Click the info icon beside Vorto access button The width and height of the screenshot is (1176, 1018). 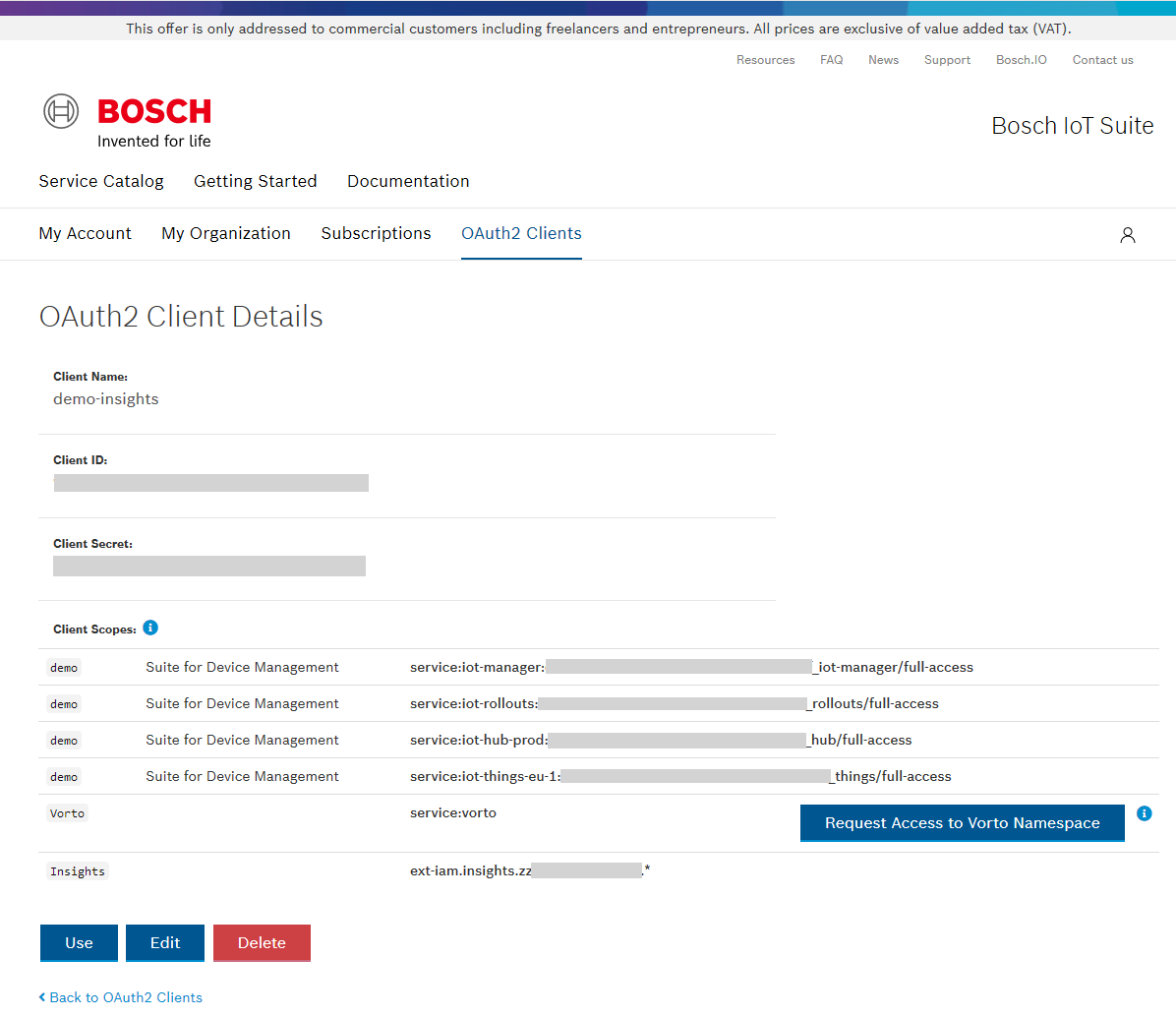(x=1144, y=813)
